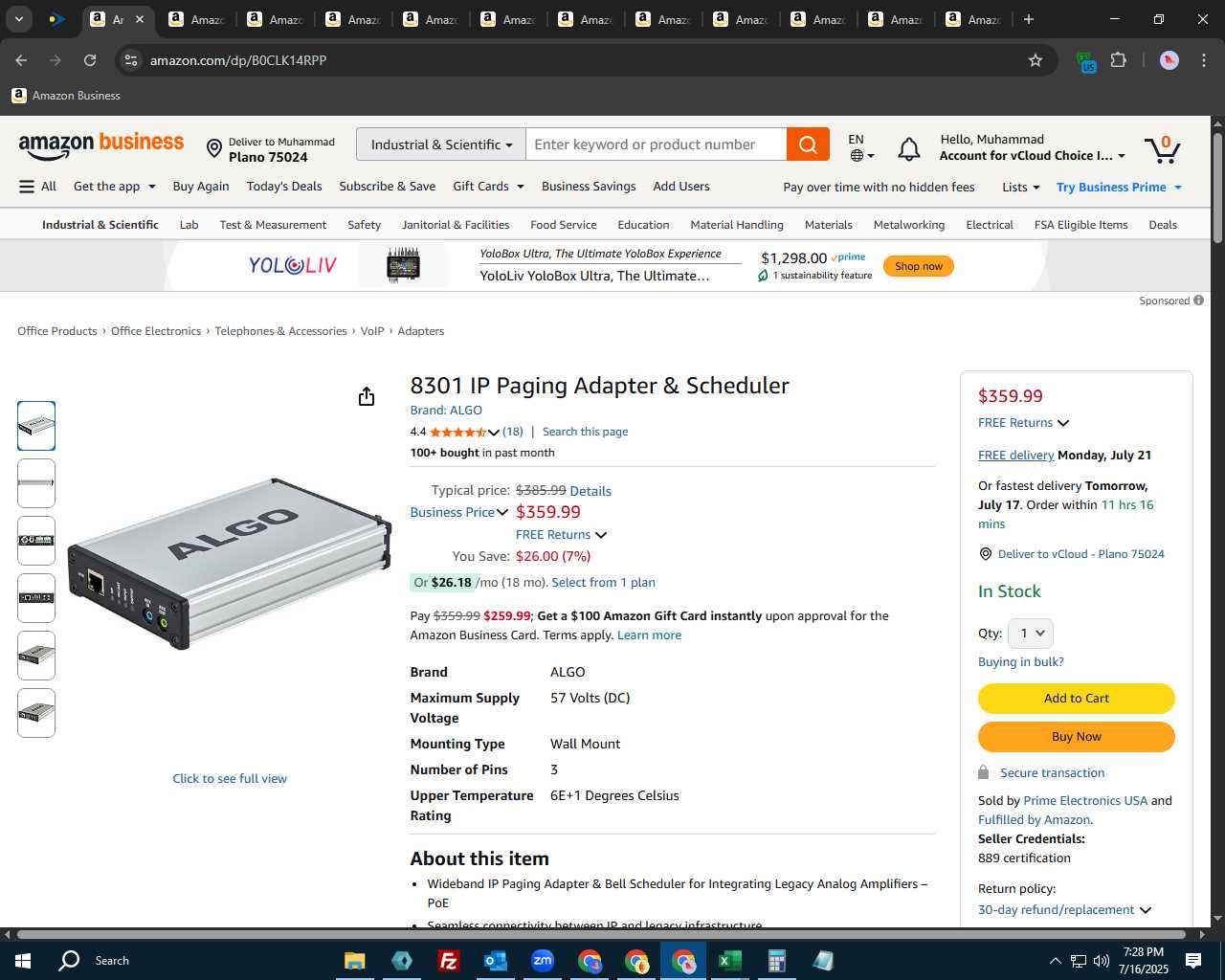Open Chrome three-dot menu
The image size is (1225, 980).
tap(1202, 60)
